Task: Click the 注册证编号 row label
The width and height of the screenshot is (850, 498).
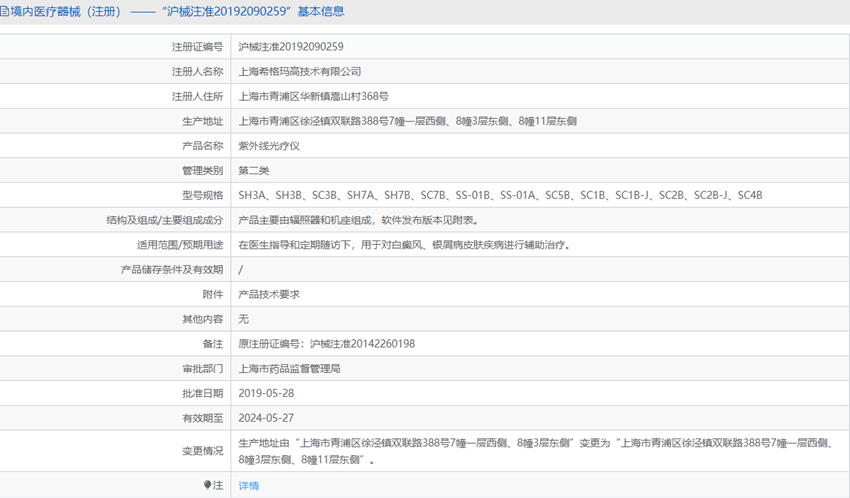Action: (197, 47)
